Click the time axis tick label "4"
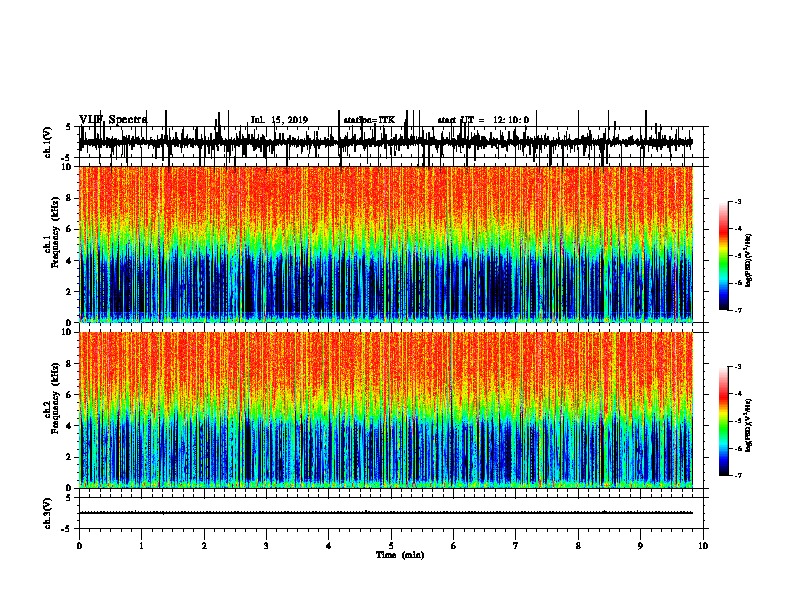Image resolution: width=792 pixels, height=612 pixels. coord(329,546)
